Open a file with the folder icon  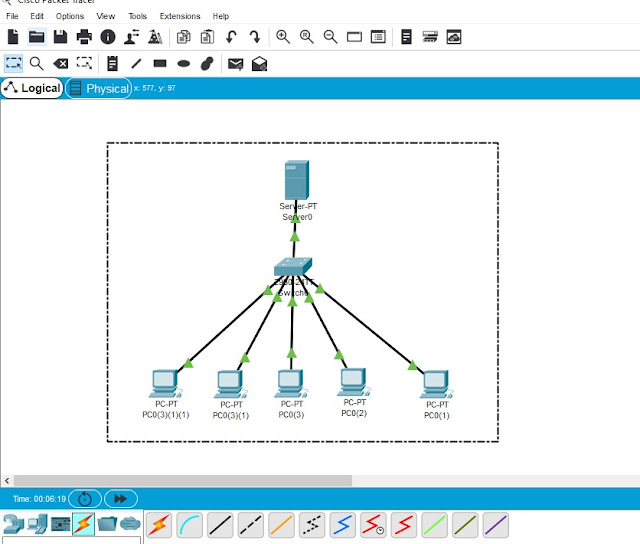tap(37, 37)
